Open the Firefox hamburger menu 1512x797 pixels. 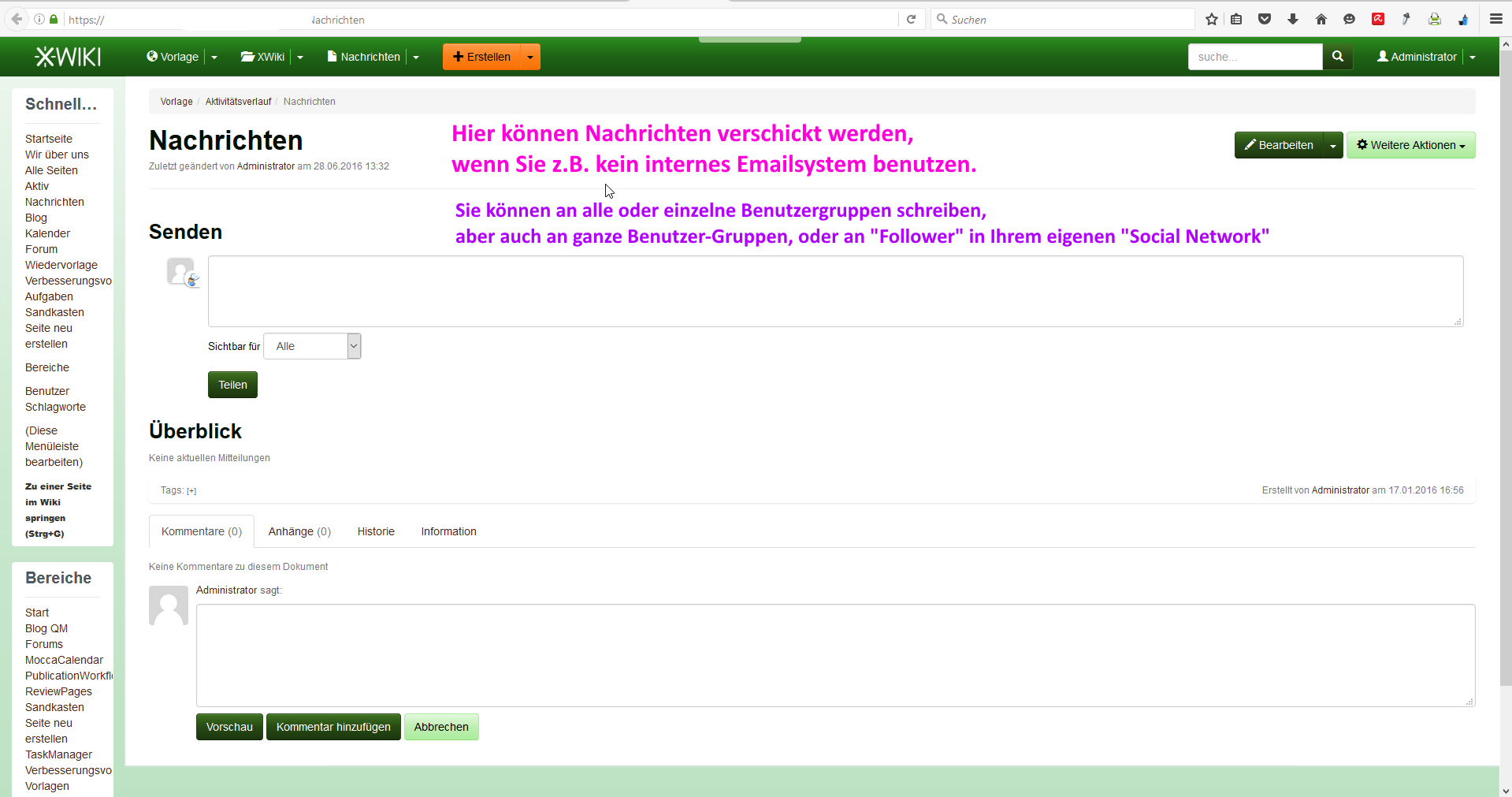1495,20
